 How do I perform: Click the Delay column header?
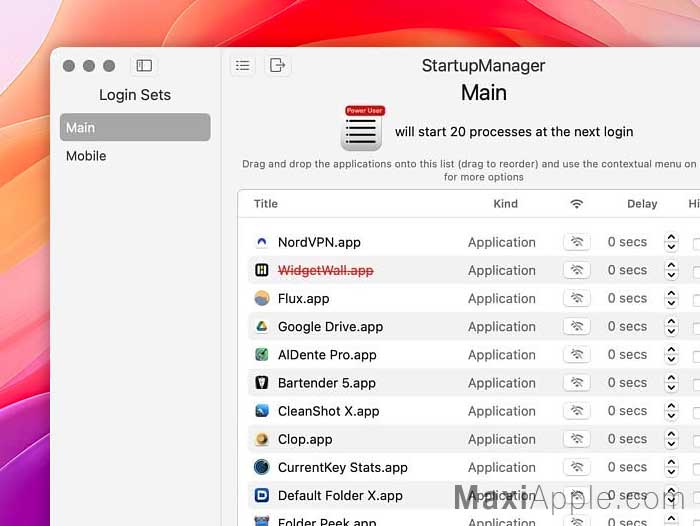click(642, 204)
